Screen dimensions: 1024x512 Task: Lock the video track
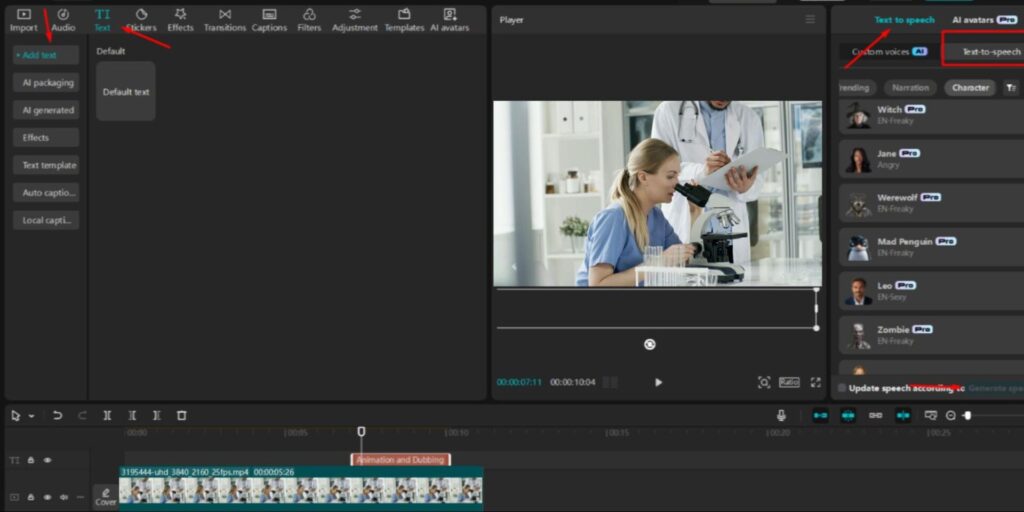point(31,497)
